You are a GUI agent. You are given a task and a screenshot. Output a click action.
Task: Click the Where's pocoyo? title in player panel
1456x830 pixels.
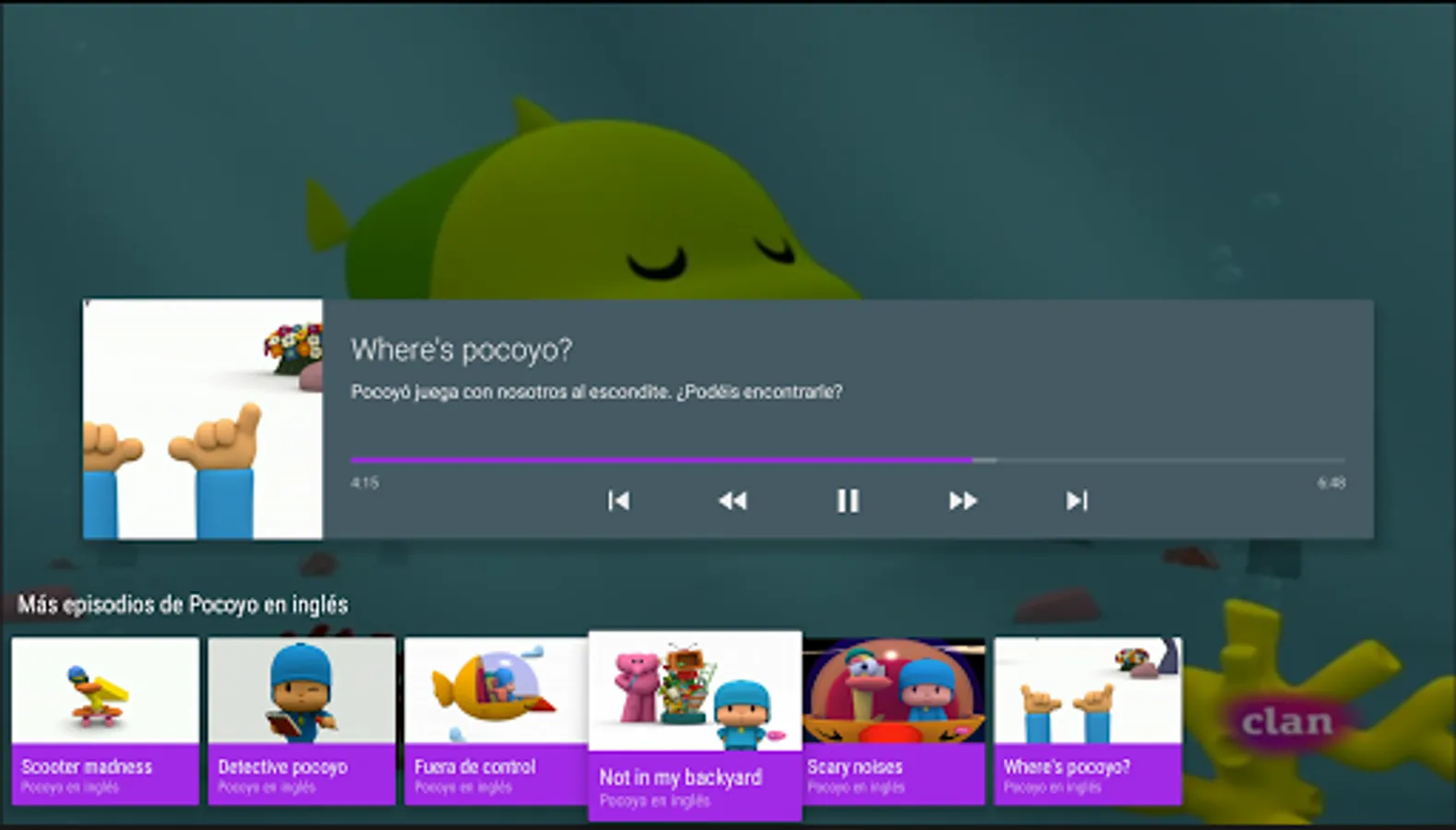click(x=461, y=350)
